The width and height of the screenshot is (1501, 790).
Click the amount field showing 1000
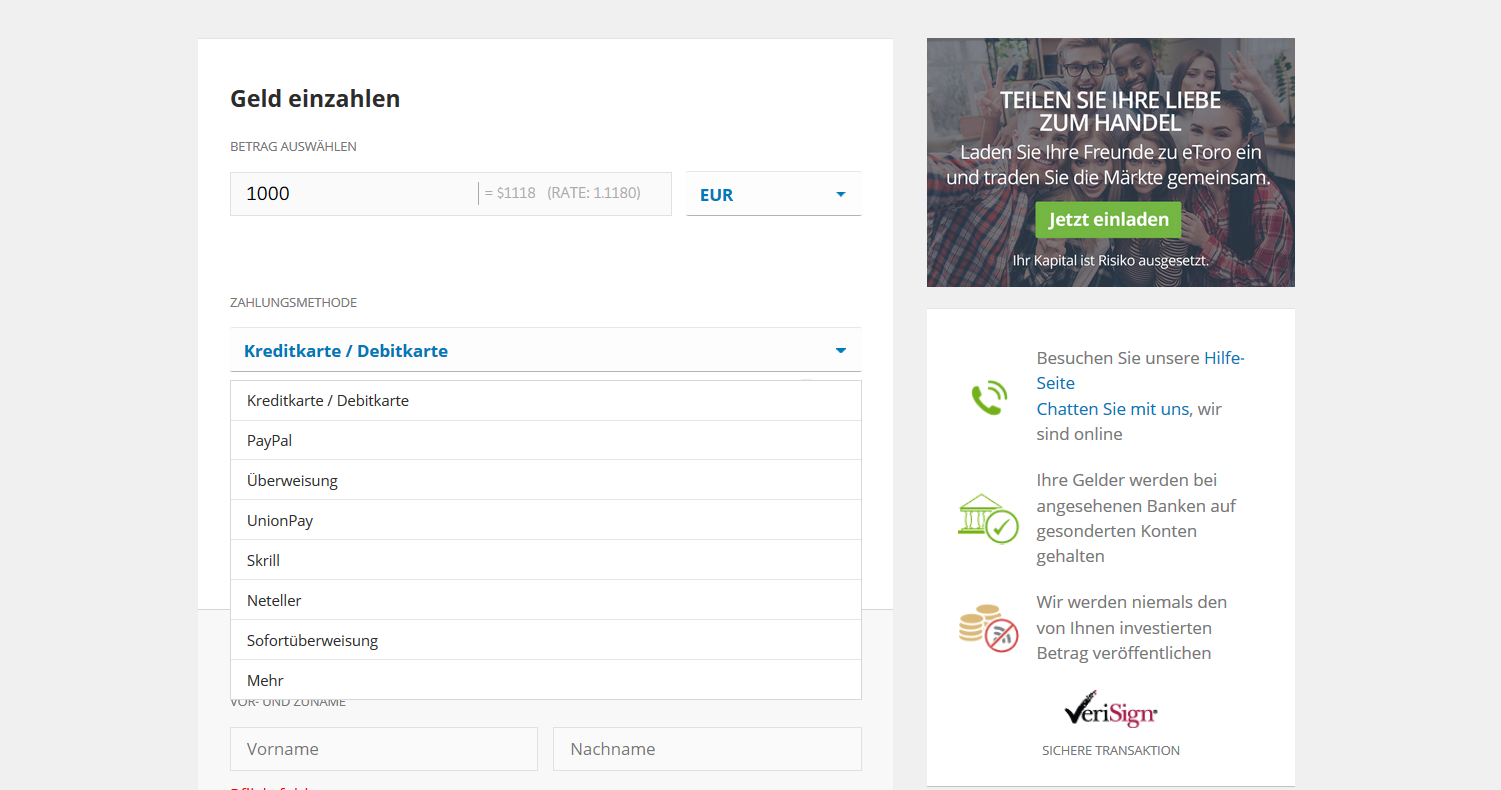(451, 193)
